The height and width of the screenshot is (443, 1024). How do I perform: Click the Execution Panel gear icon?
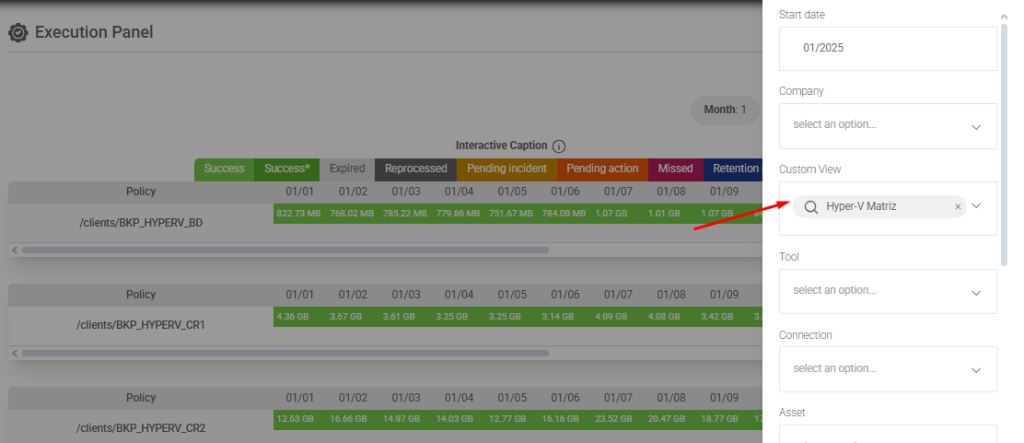[17, 33]
